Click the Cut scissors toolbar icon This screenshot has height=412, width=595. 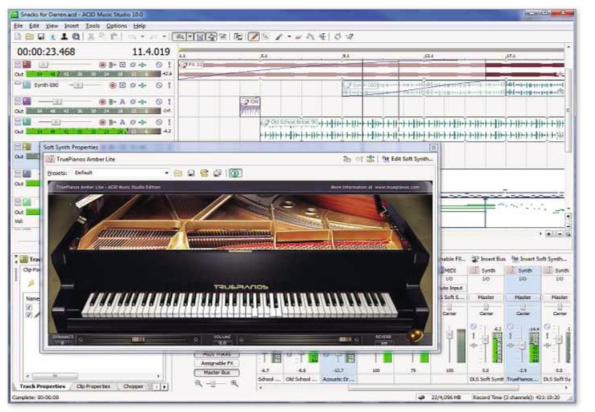[x=91, y=37]
